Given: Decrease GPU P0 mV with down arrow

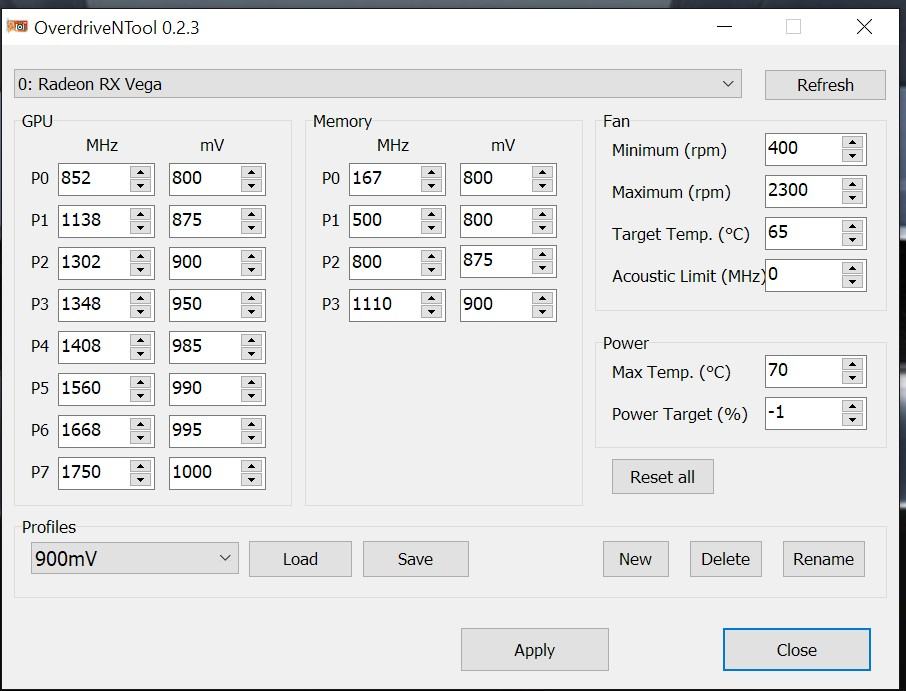Looking at the screenshot, I should 251,186.
